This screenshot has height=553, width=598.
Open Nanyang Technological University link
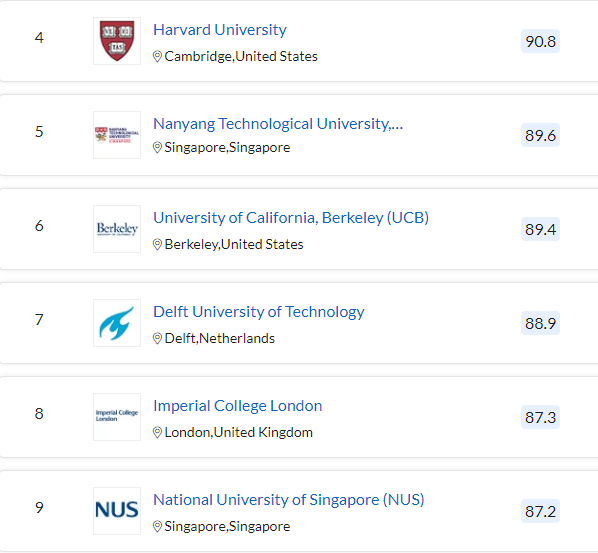coord(278,124)
